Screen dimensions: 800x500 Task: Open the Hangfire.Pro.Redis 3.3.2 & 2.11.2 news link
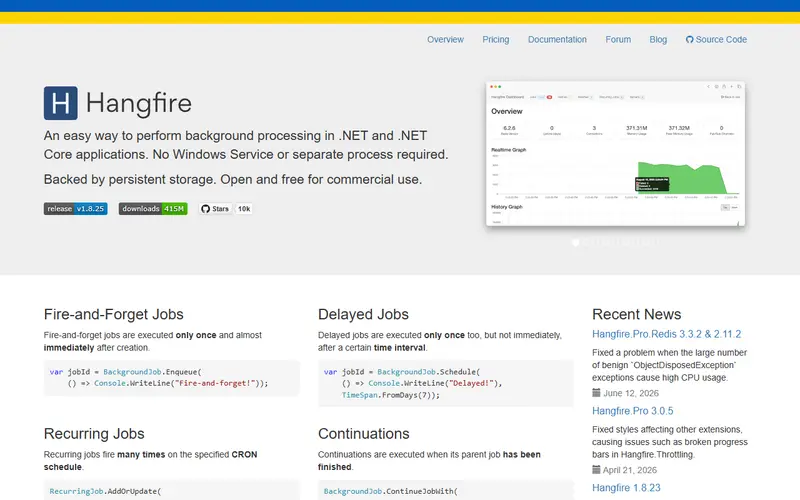(x=666, y=334)
